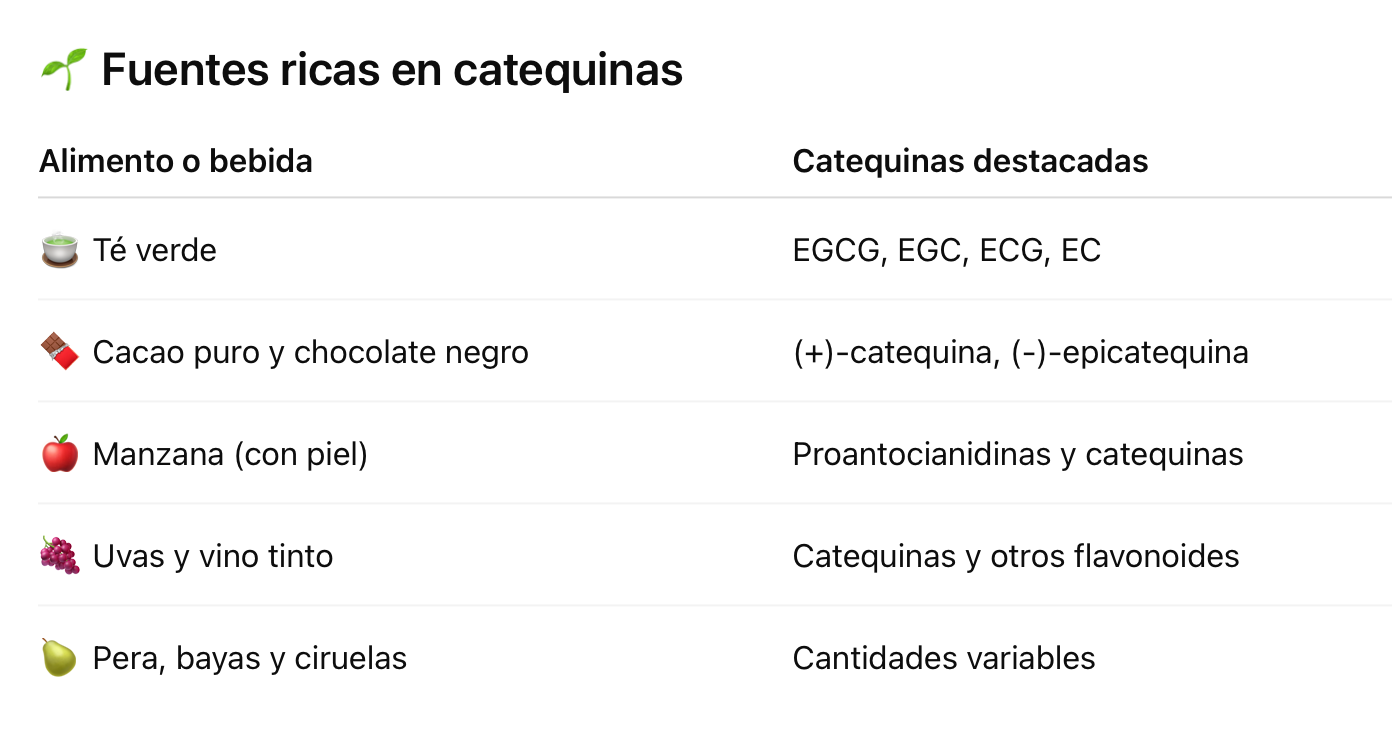Click the 'Té verde' cell text
The image size is (1392, 754).
coord(155,250)
